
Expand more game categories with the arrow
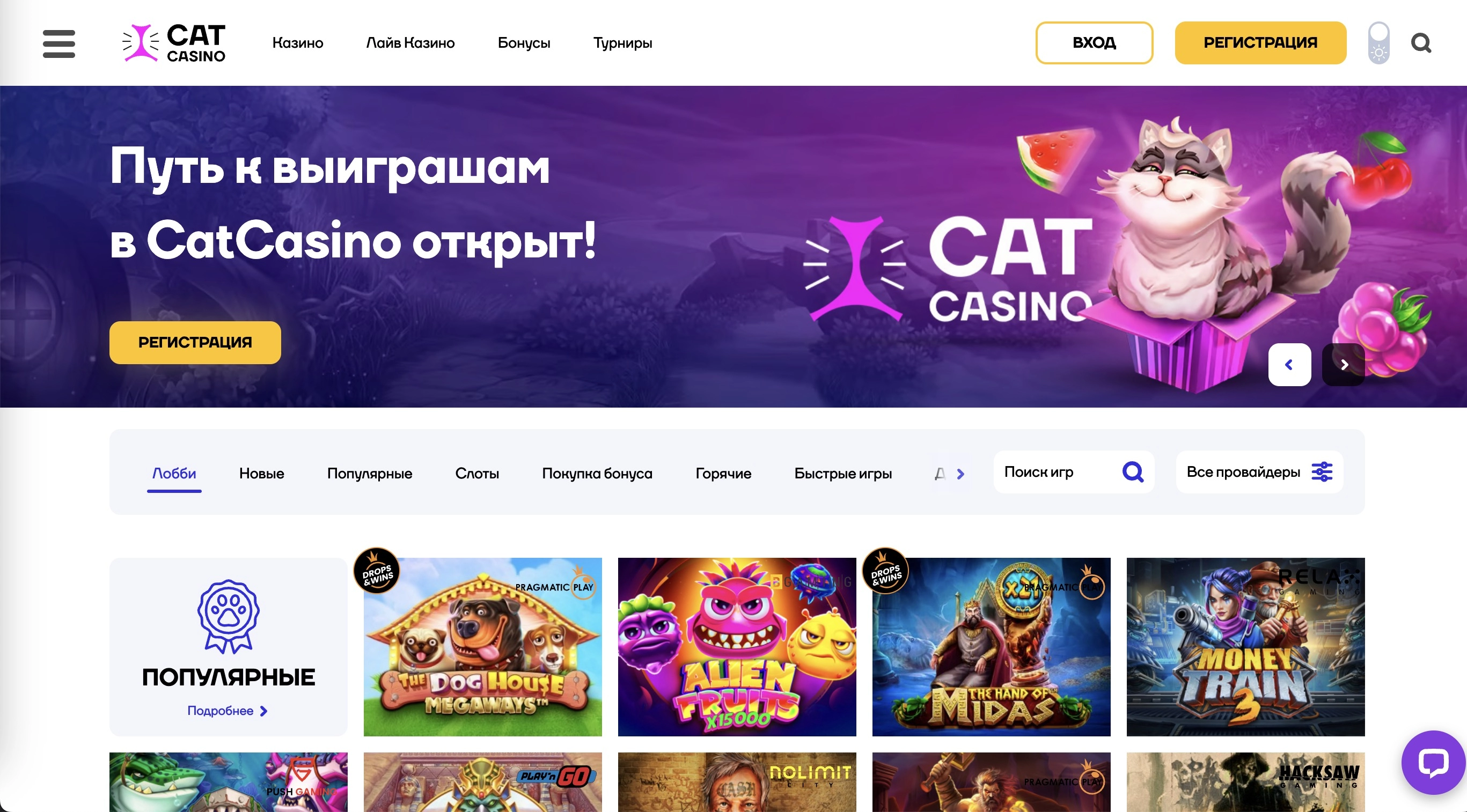tap(960, 474)
